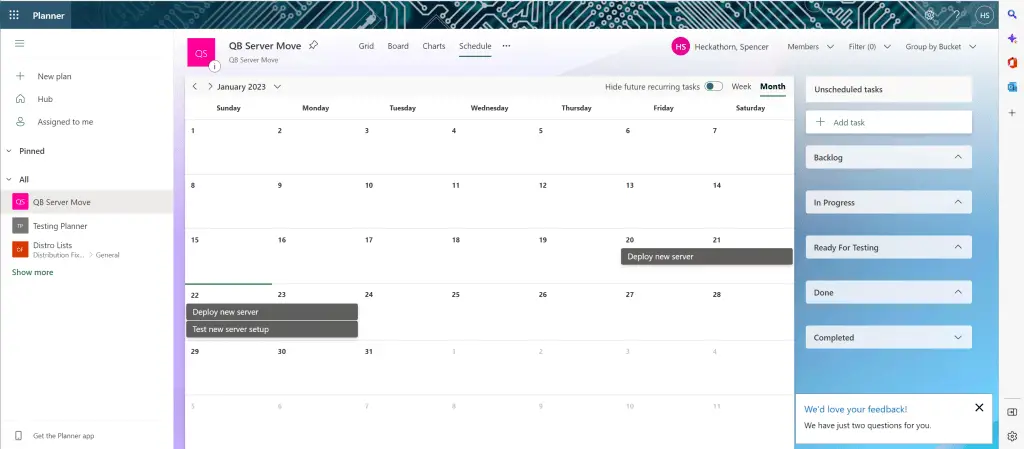Screen dimensions: 1024x449
Task: Go to next month arrow
Action: [x=210, y=86]
